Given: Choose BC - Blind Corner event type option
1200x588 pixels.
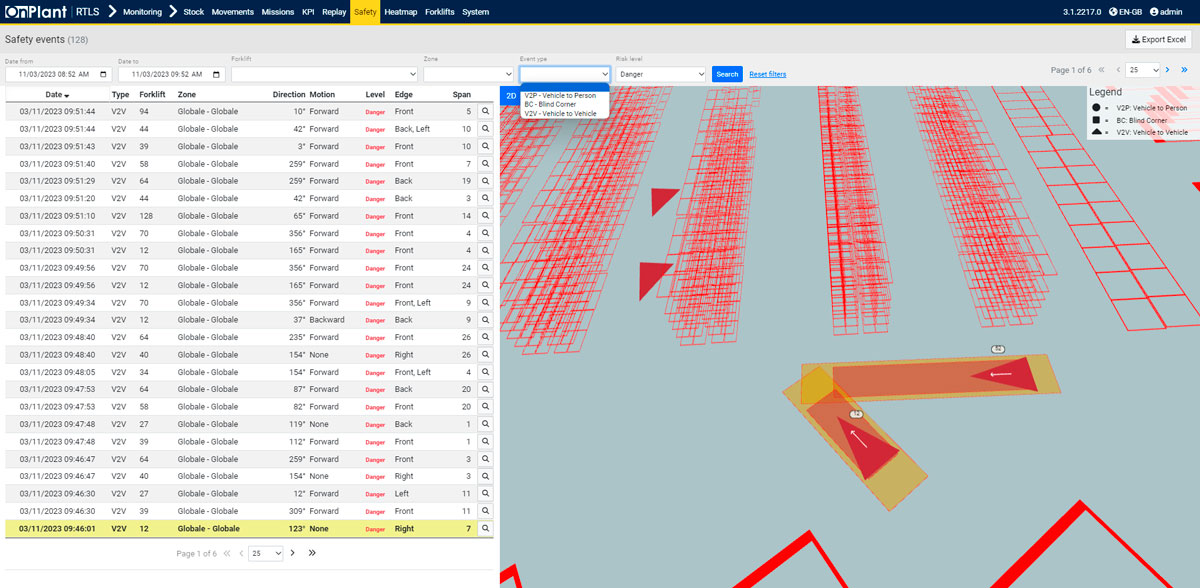Looking at the screenshot, I should click(x=550, y=104).
